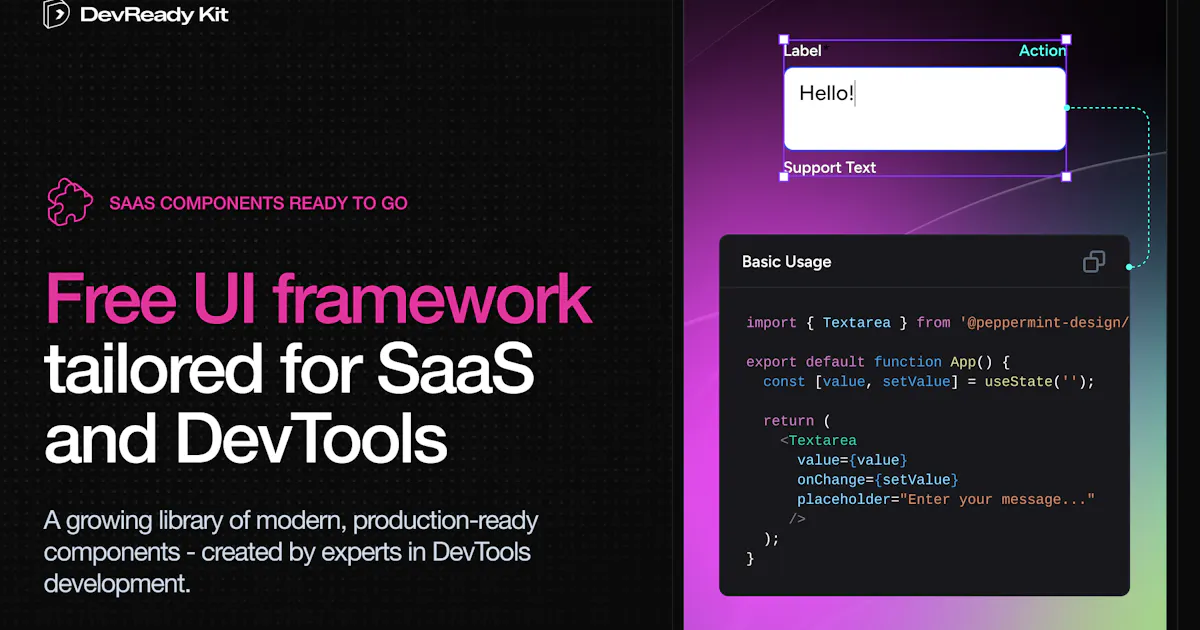
Task: Click the DevReady Kit brand name
Action: (154, 15)
